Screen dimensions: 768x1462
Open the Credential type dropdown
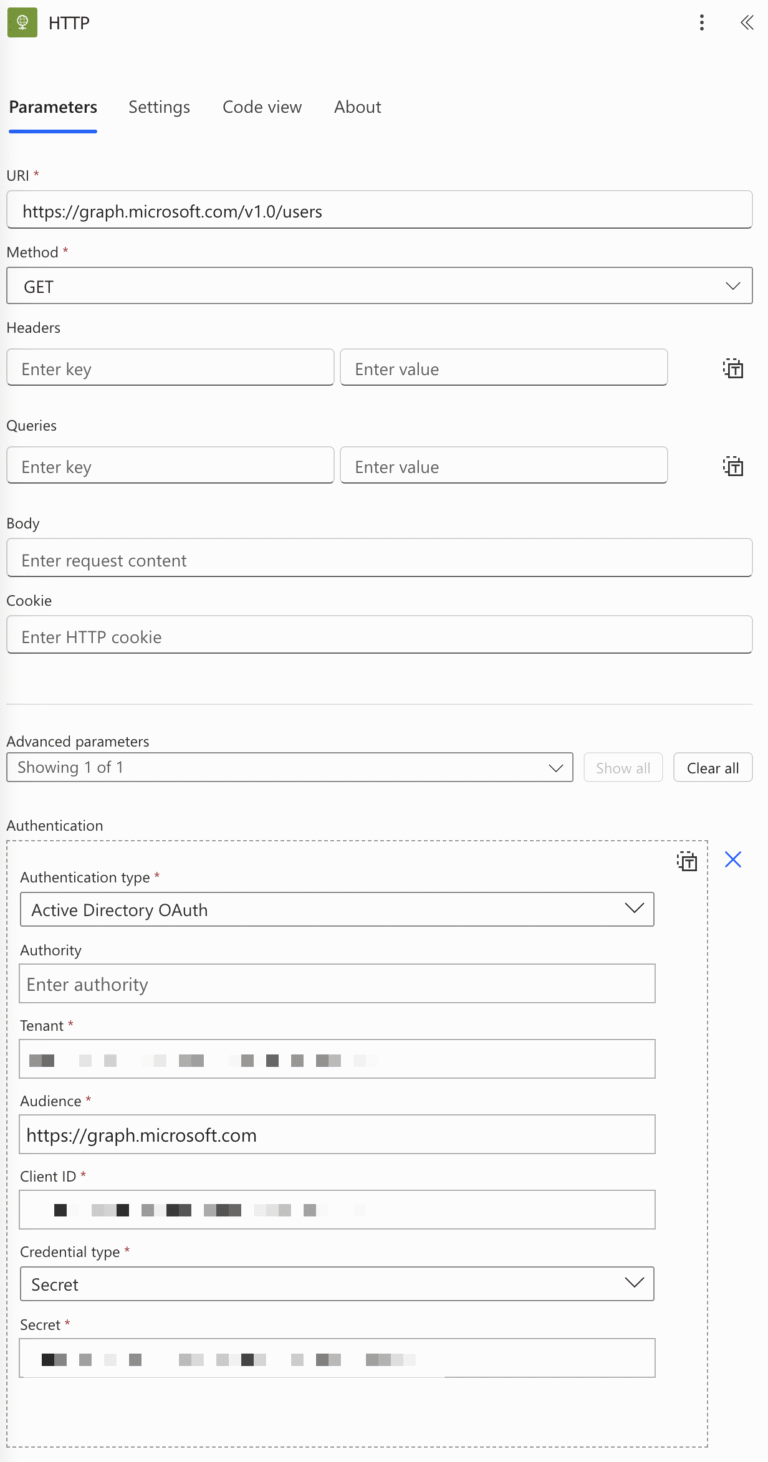point(337,1283)
